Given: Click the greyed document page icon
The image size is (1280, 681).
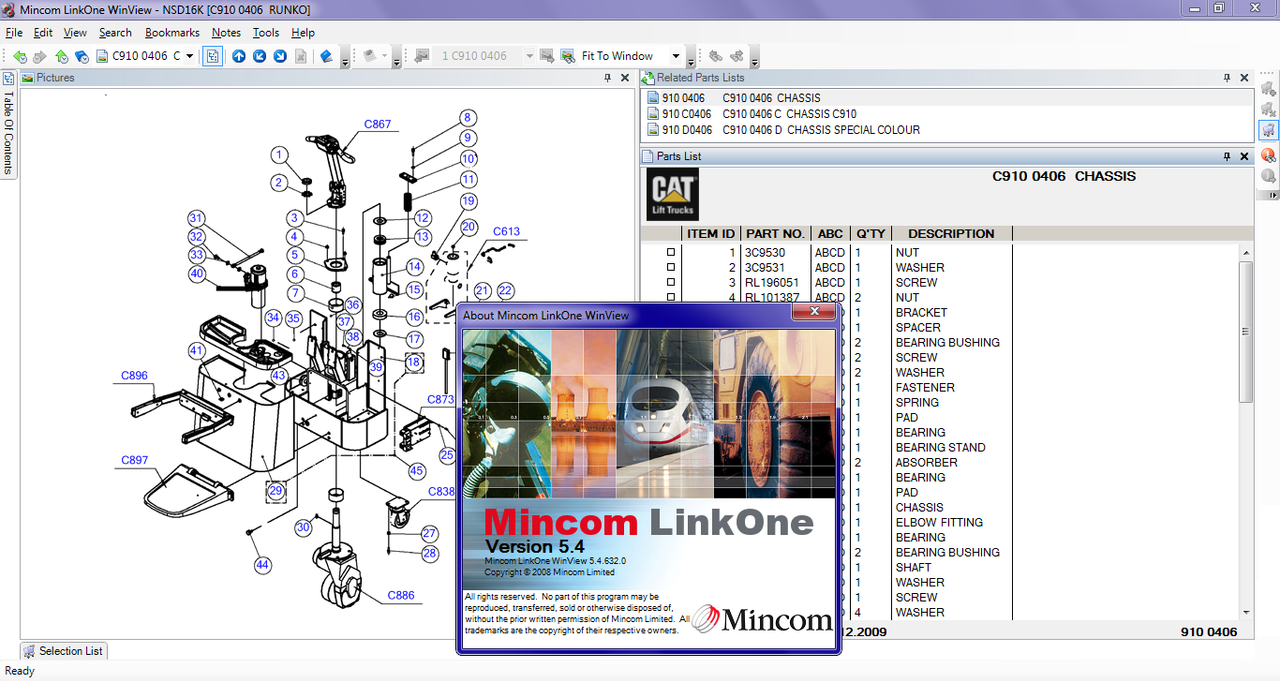Looking at the screenshot, I should pos(301,56).
